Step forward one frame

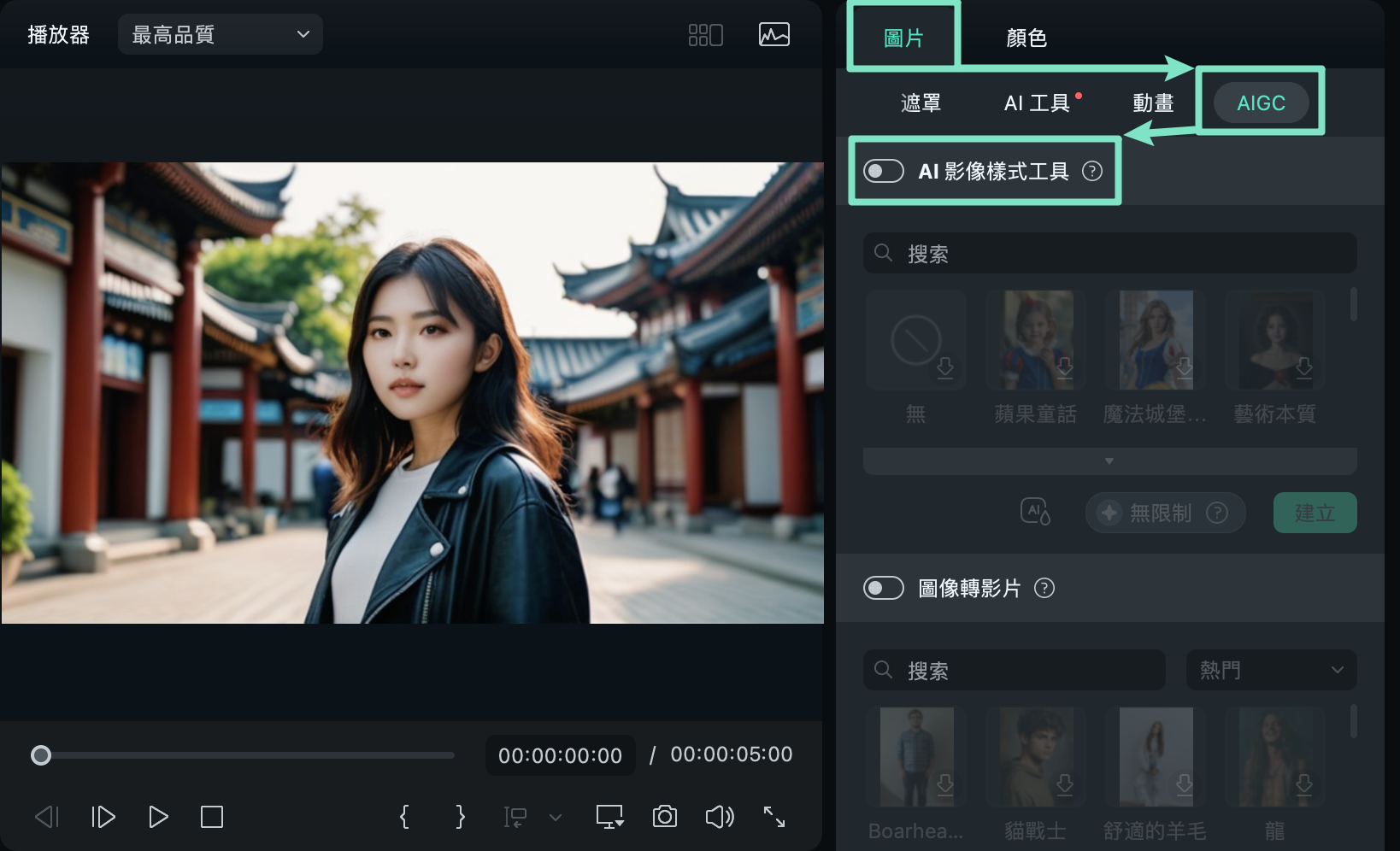[103, 817]
